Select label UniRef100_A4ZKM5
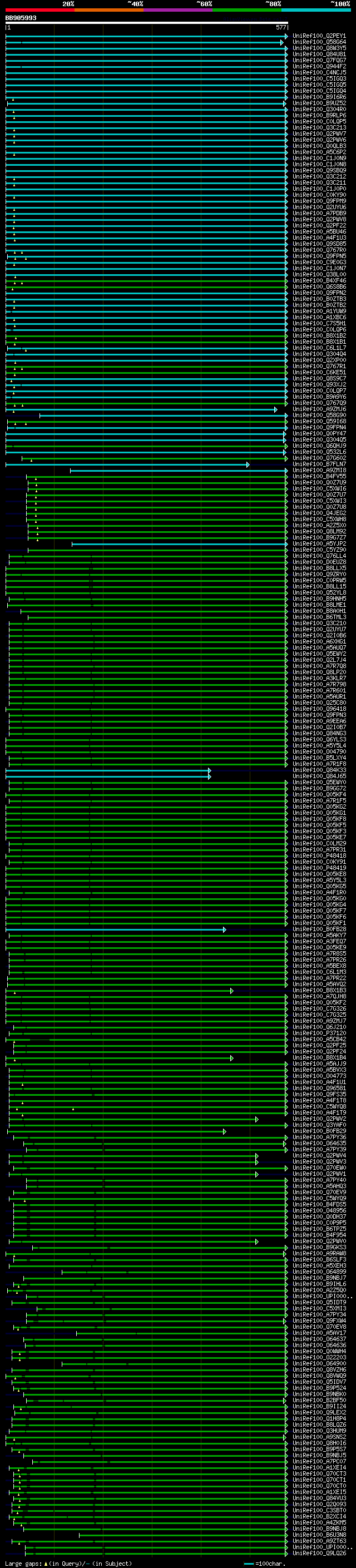The image size is (356, 1568). coord(319,1522)
